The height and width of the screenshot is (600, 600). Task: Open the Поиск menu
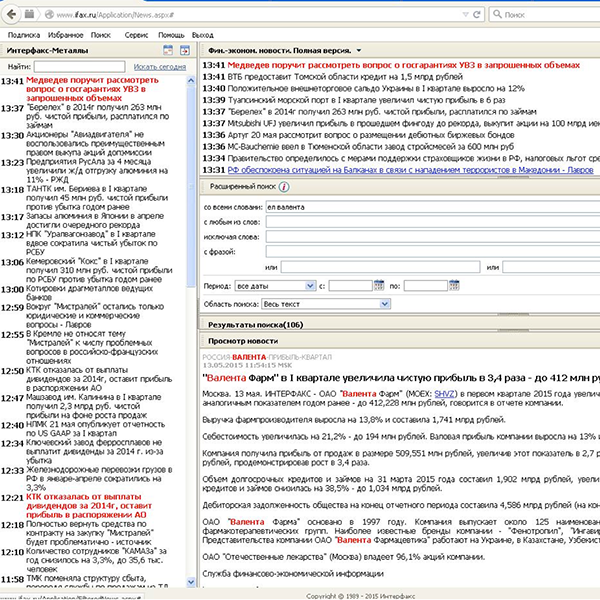tap(101, 35)
